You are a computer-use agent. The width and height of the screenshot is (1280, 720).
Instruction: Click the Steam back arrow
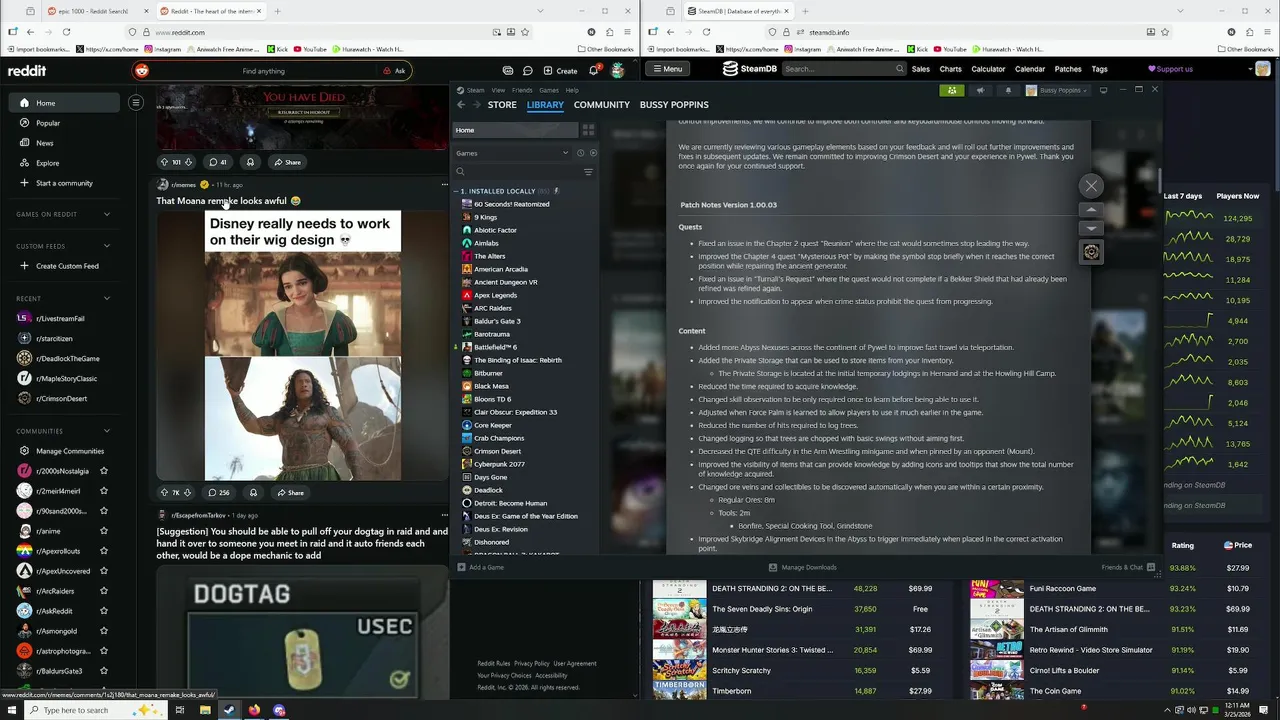pos(461,105)
